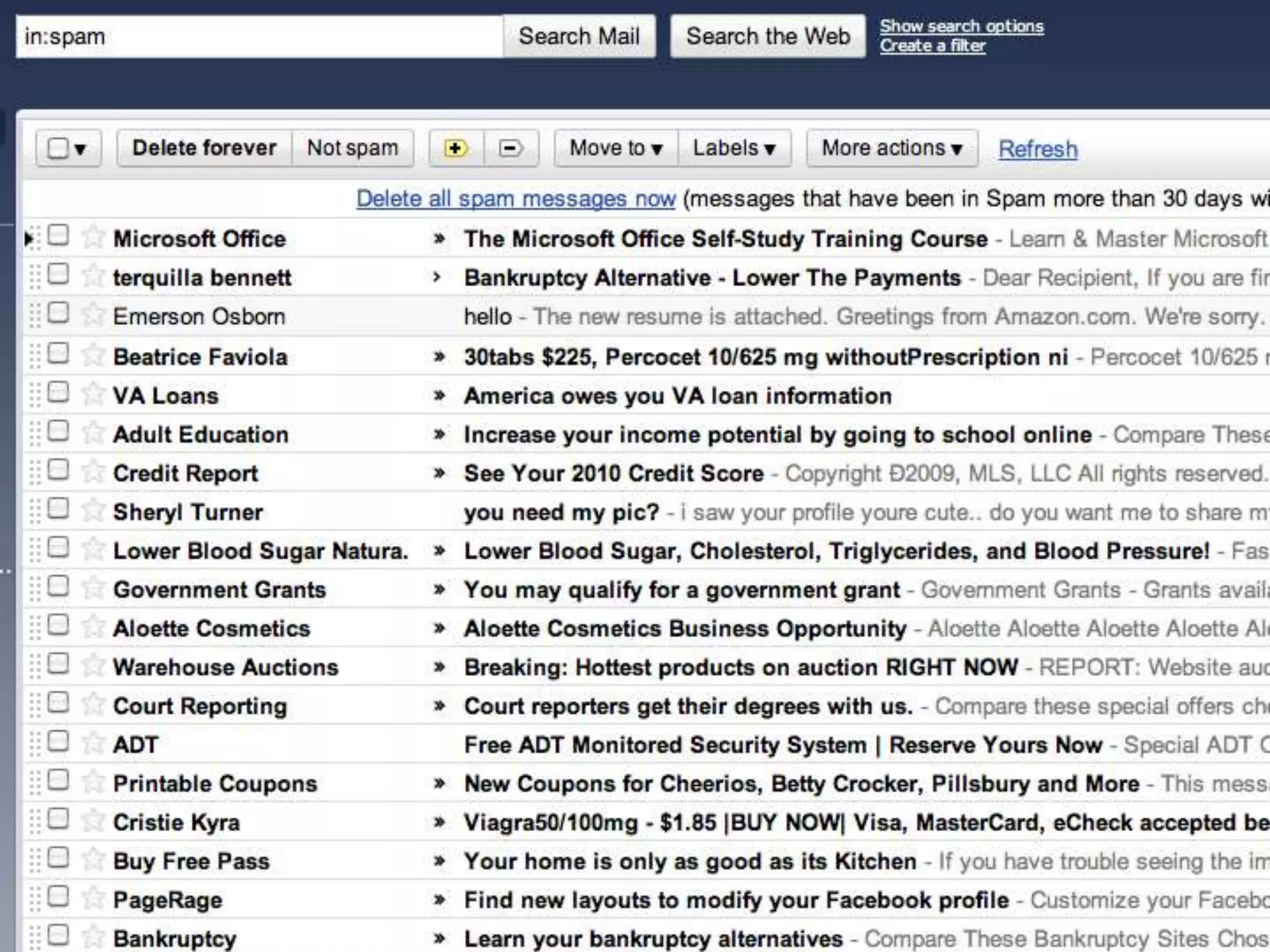This screenshot has height=952, width=1270.
Task: Click the minus not-important marker button
Action: pos(511,148)
